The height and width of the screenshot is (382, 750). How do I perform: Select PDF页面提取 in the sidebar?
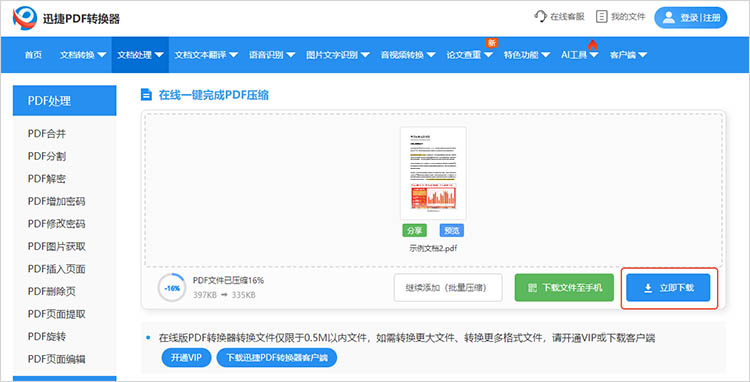click(56, 314)
